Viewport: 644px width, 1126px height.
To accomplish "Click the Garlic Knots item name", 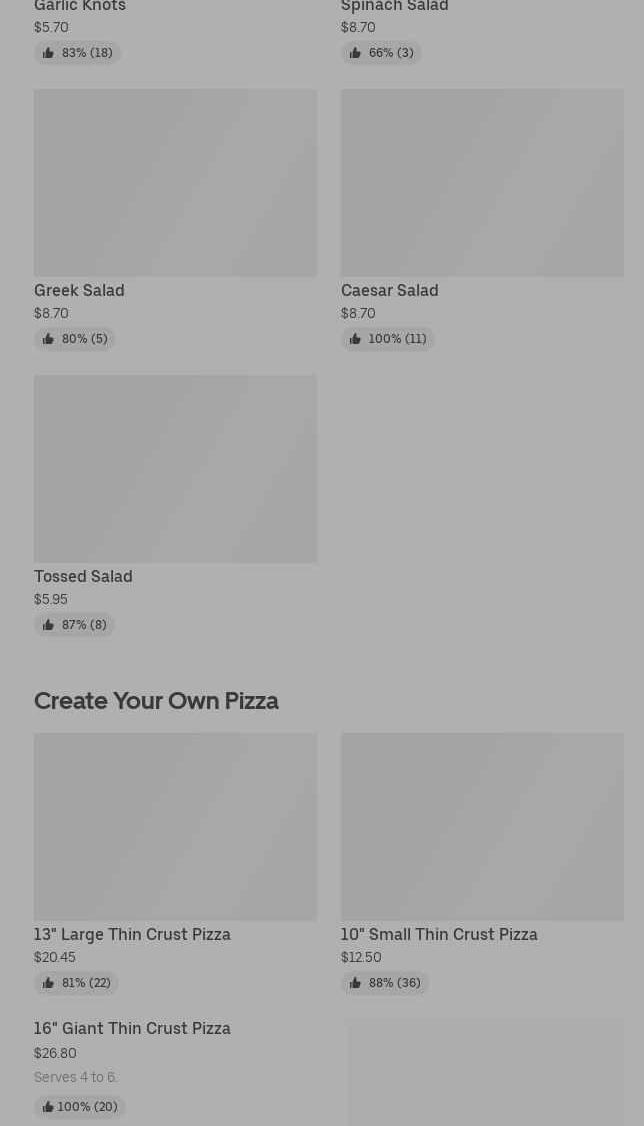I will 80,7.
